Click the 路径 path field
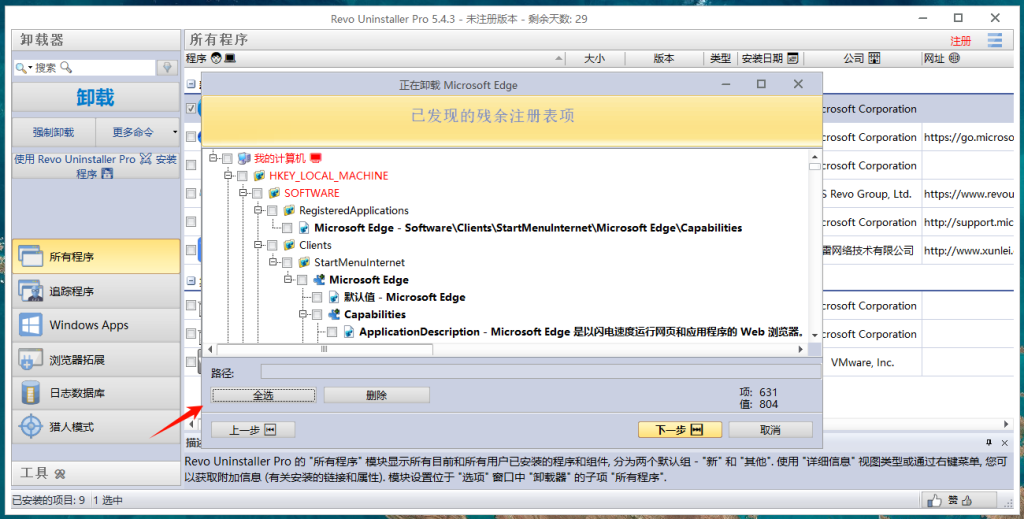This screenshot has width=1024, height=519. [x=541, y=372]
